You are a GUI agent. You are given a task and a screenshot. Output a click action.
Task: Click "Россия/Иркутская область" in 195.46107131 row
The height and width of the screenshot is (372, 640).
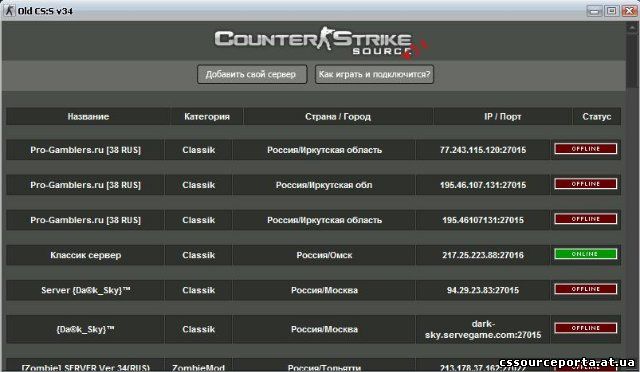coord(324,220)
